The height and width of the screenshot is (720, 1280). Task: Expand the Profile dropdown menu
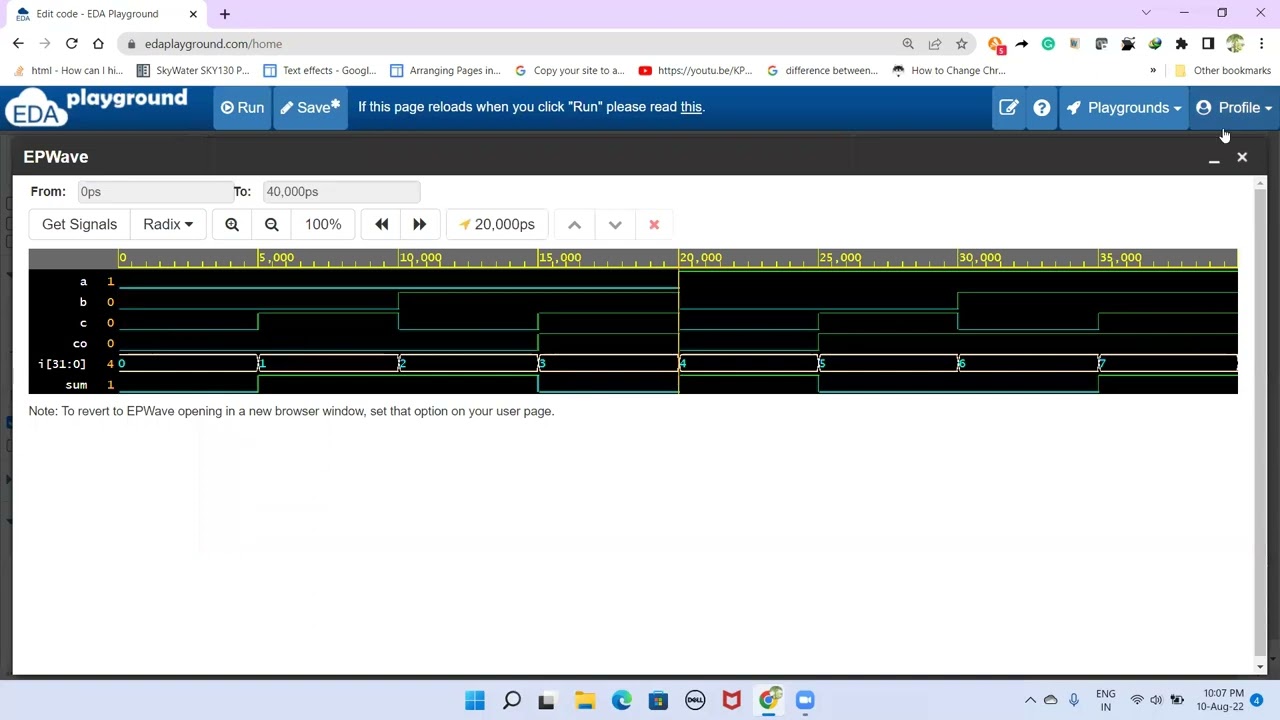tap(1233, 108)
